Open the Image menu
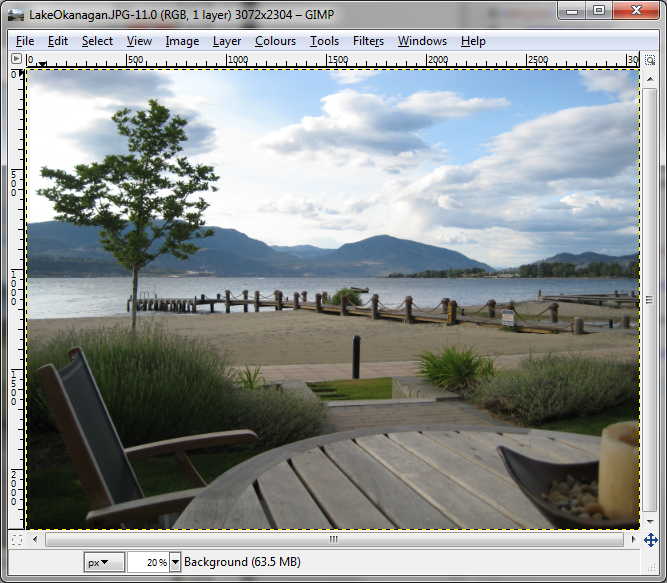This screenshot has height=583, width=667. 182,41
